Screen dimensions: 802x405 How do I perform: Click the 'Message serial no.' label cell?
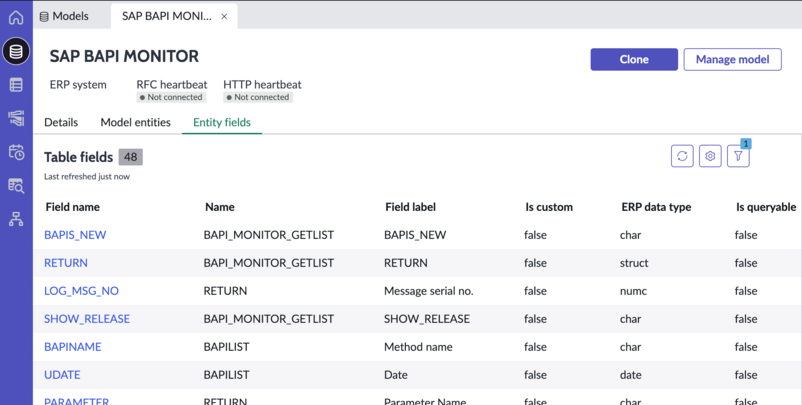click(x=429, y=291)
